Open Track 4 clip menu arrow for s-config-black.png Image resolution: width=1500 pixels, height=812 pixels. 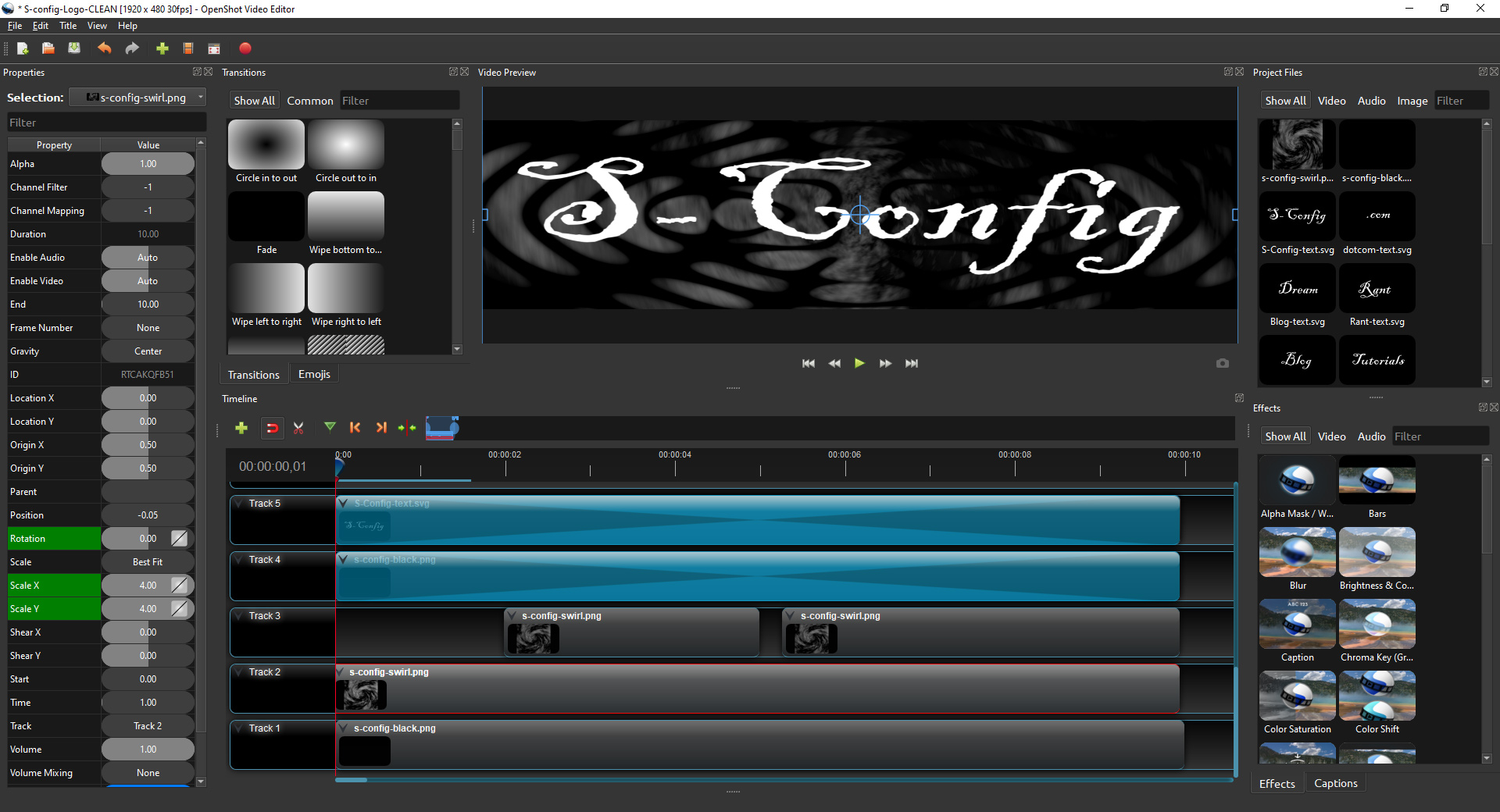coord(343,560)
